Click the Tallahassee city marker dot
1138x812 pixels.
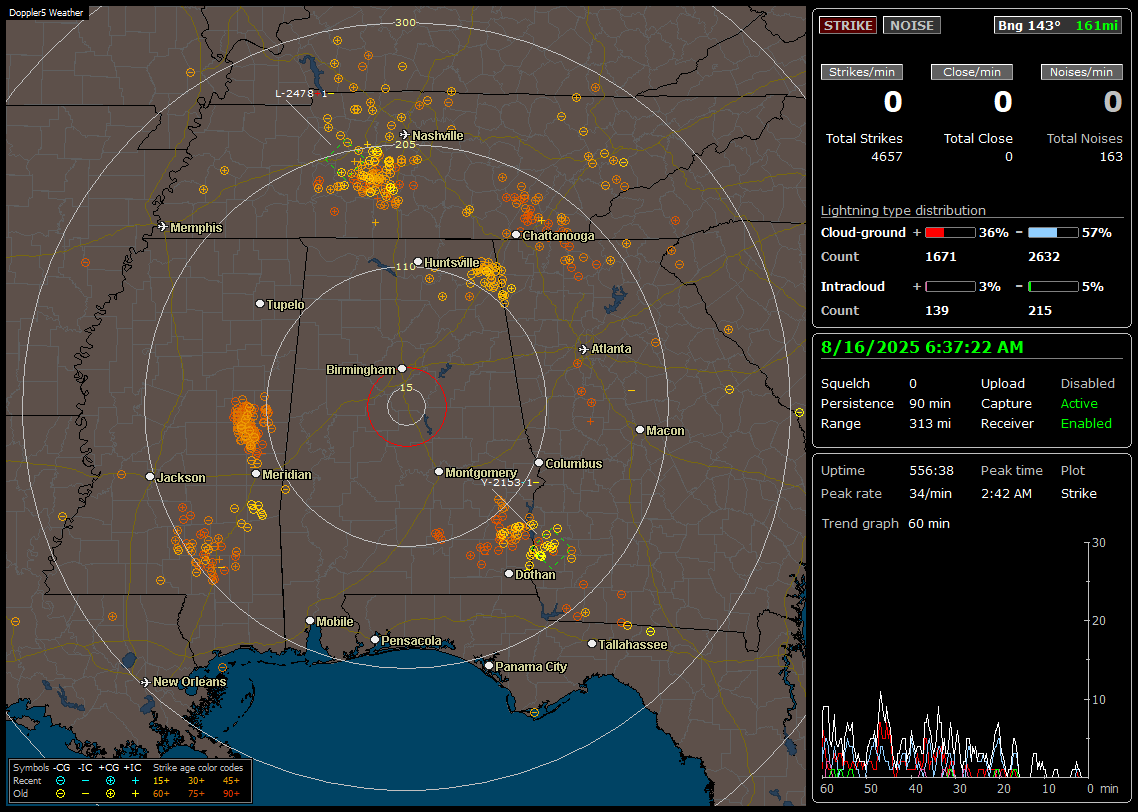[x=592, y=644]
